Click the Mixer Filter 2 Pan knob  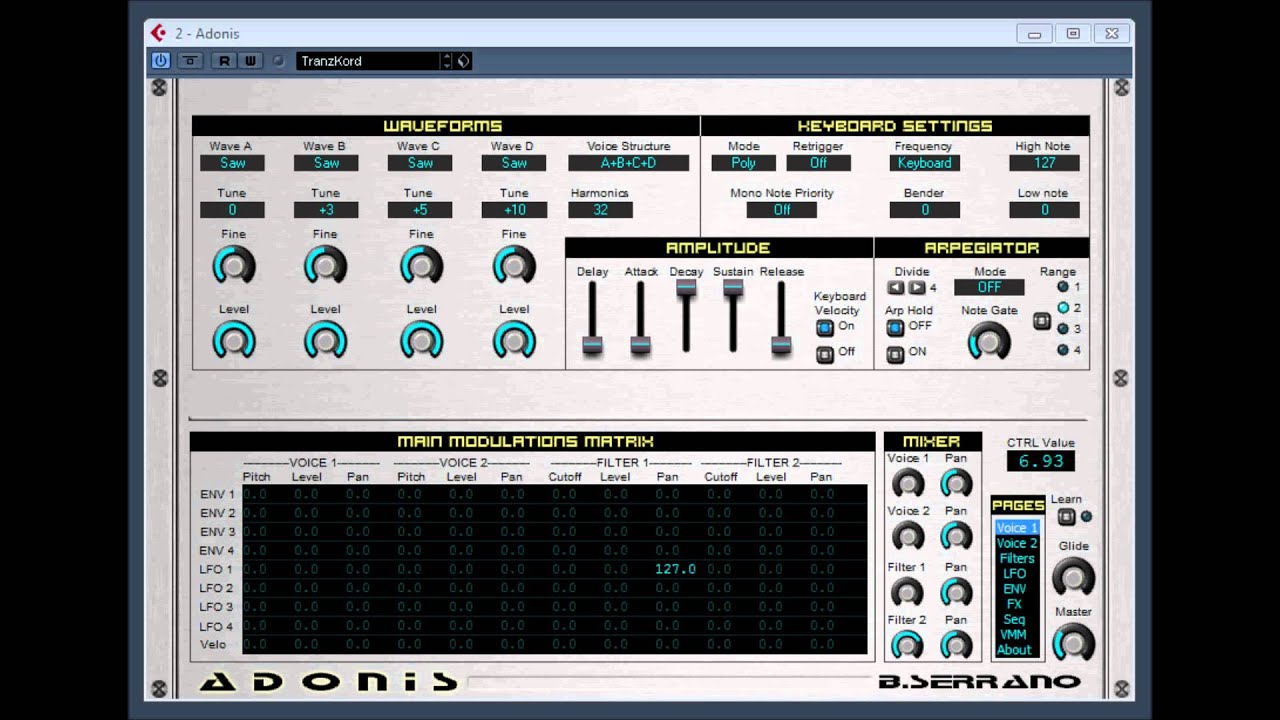956,644
